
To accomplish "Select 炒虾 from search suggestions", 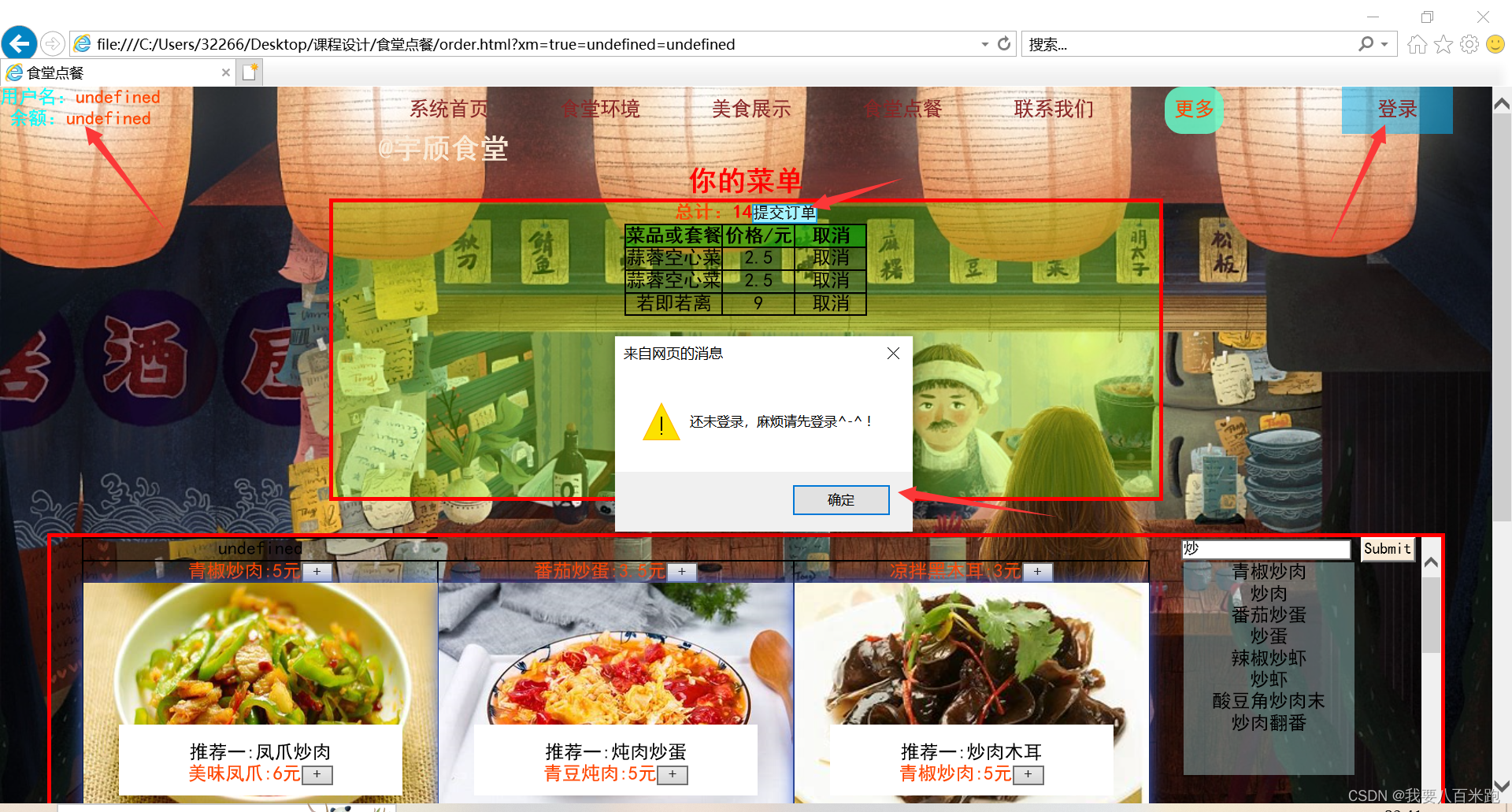I will (1269, 679).
